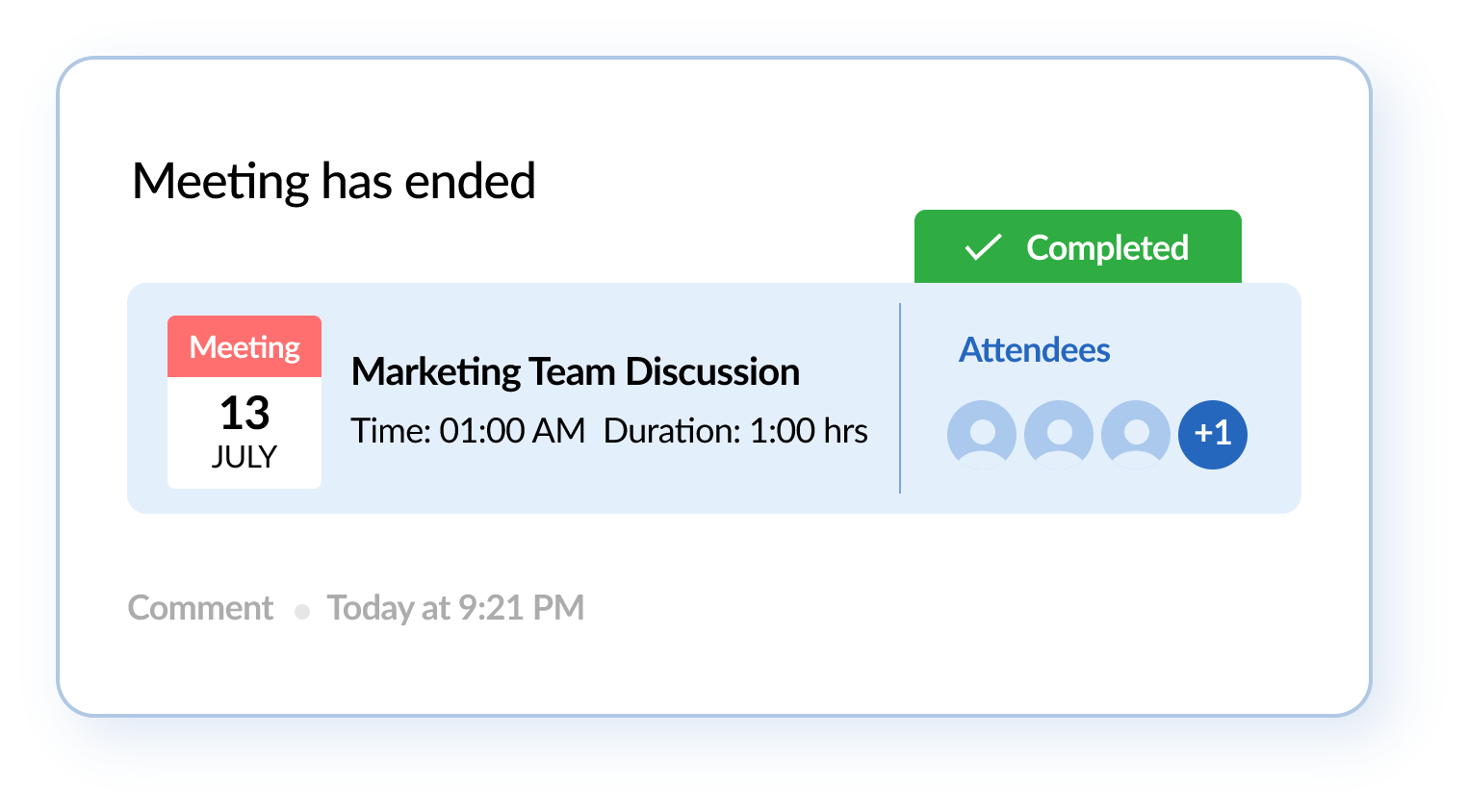
Task: Click the date number 13
Action: (x=244, y=413)
